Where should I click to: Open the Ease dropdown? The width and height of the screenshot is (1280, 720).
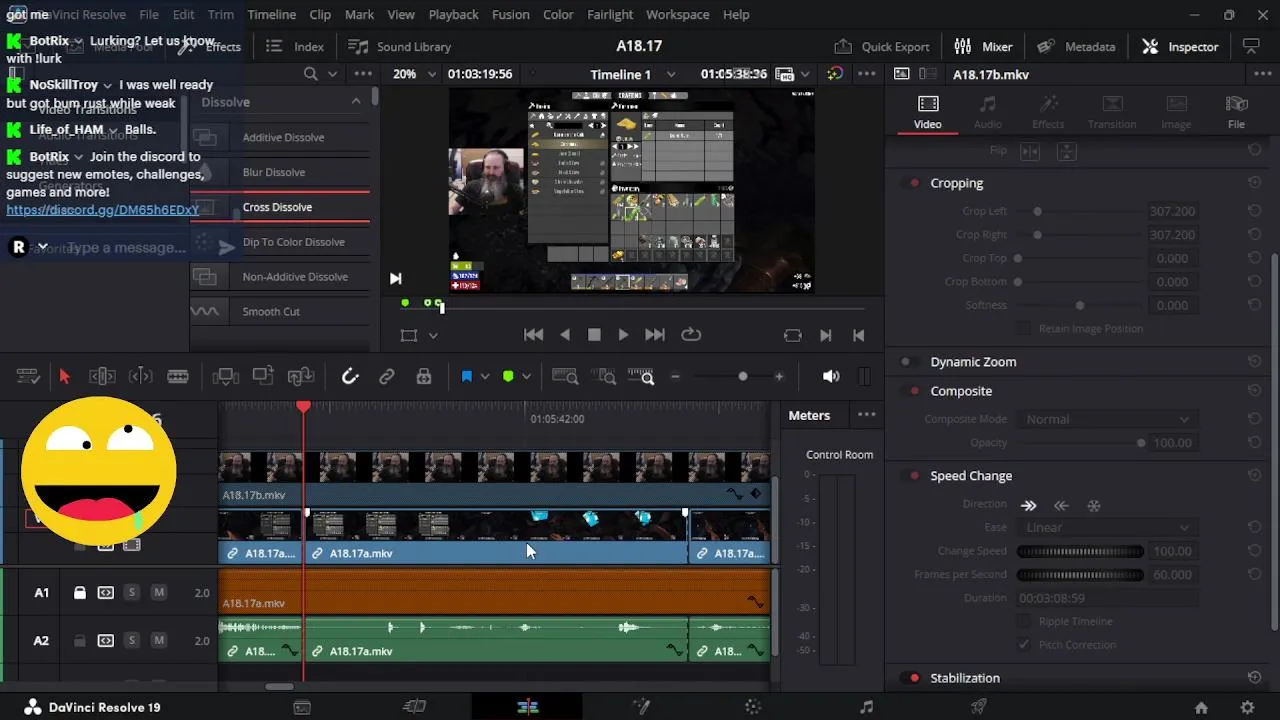coord(1107,527)
